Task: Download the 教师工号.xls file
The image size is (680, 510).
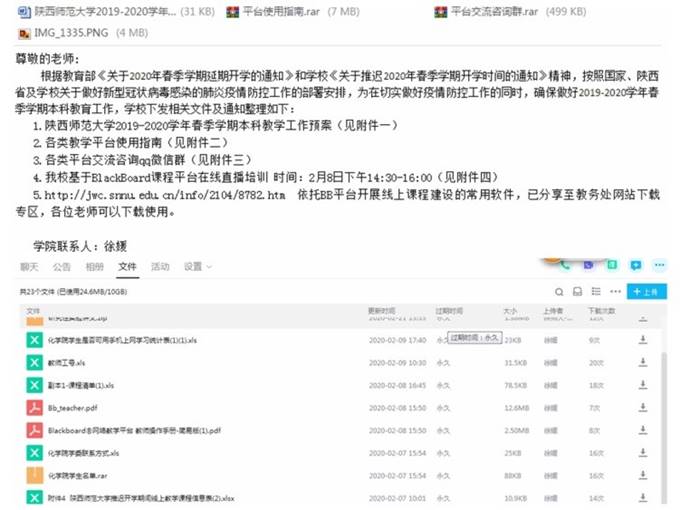Action: [x=642, y=362]
